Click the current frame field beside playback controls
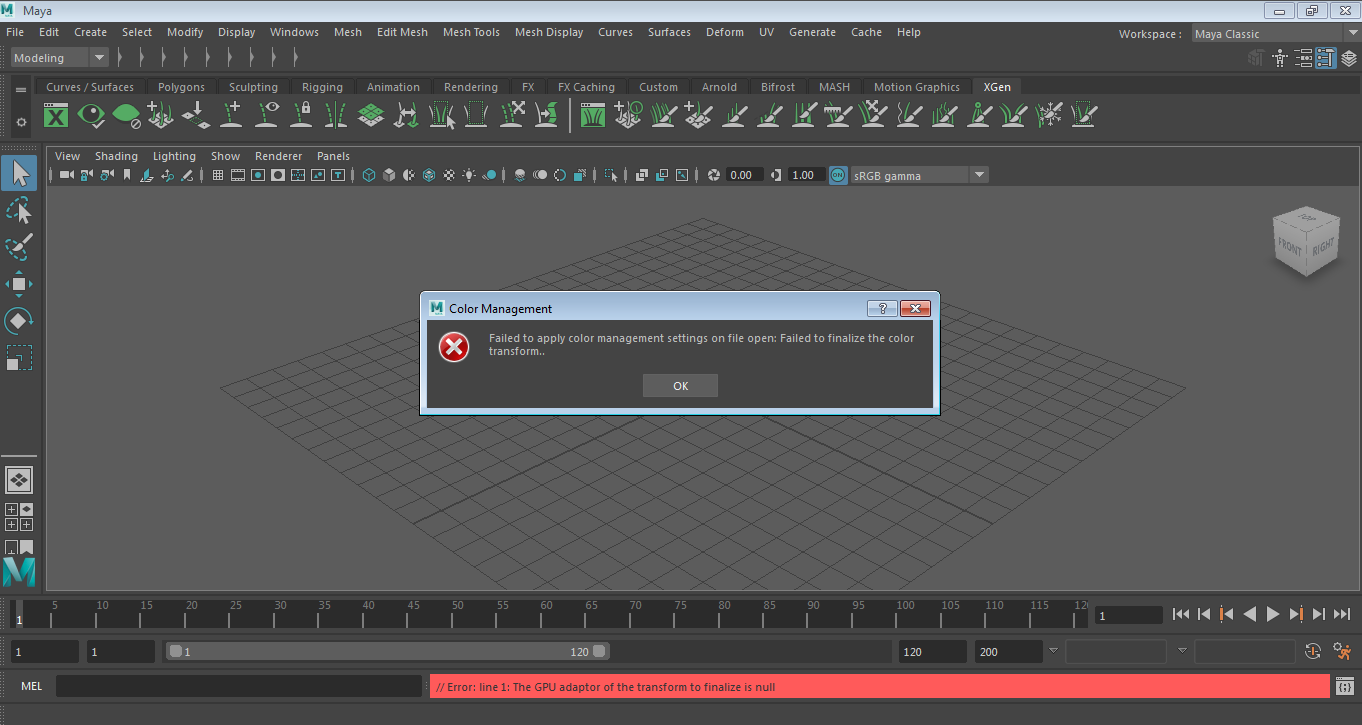 pyautogui.click(x=1128, y=616)
